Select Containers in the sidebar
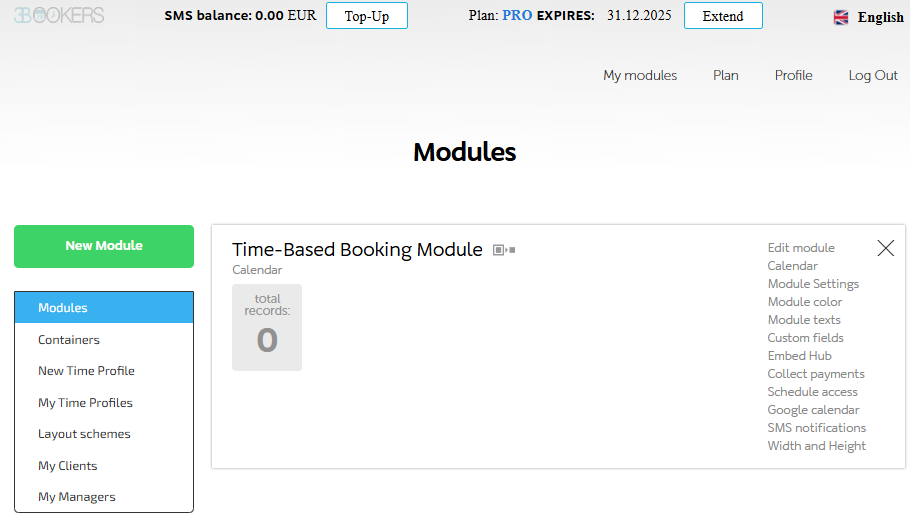 [69, 340]
